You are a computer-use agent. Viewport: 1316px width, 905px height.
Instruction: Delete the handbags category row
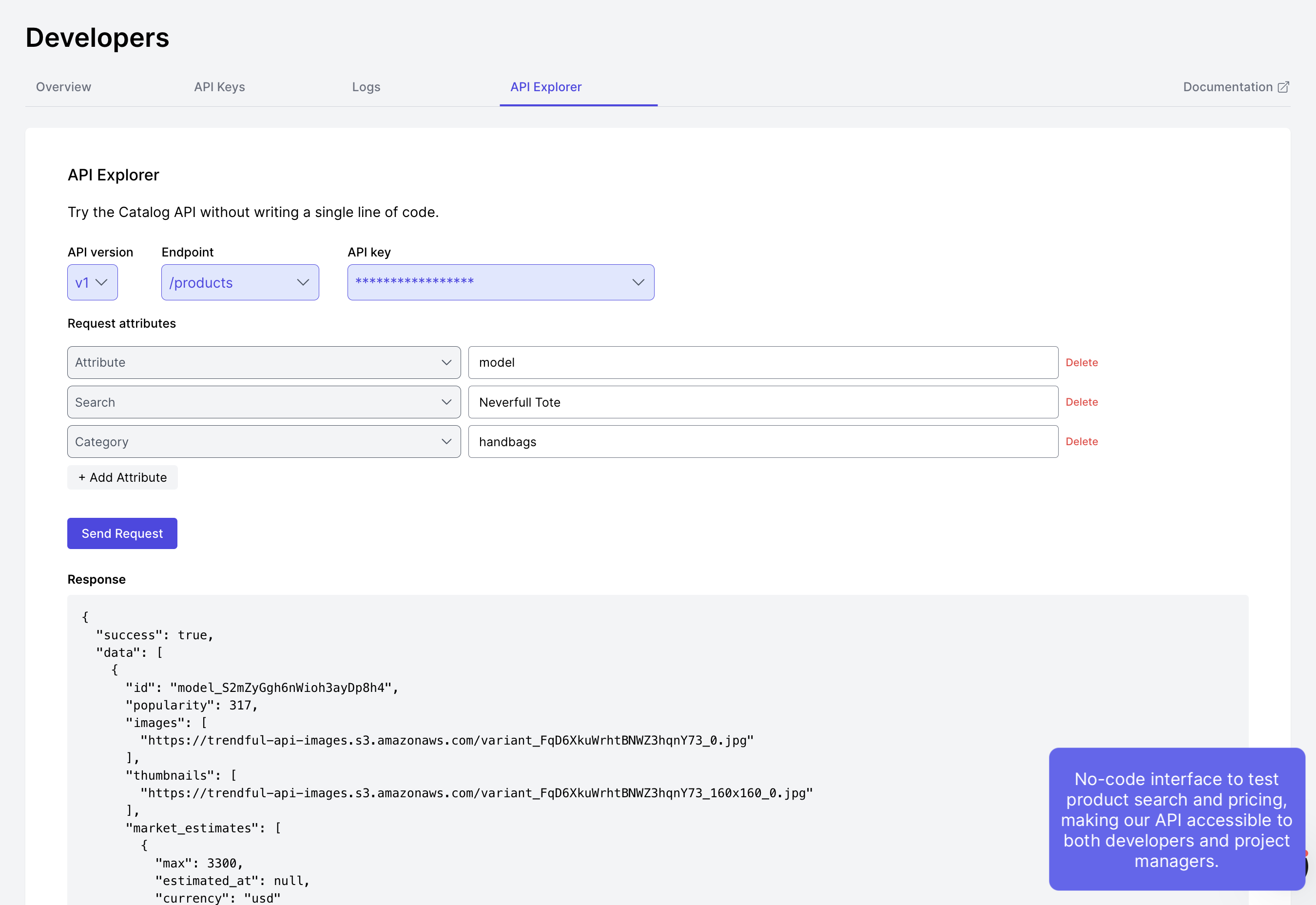1082,442
